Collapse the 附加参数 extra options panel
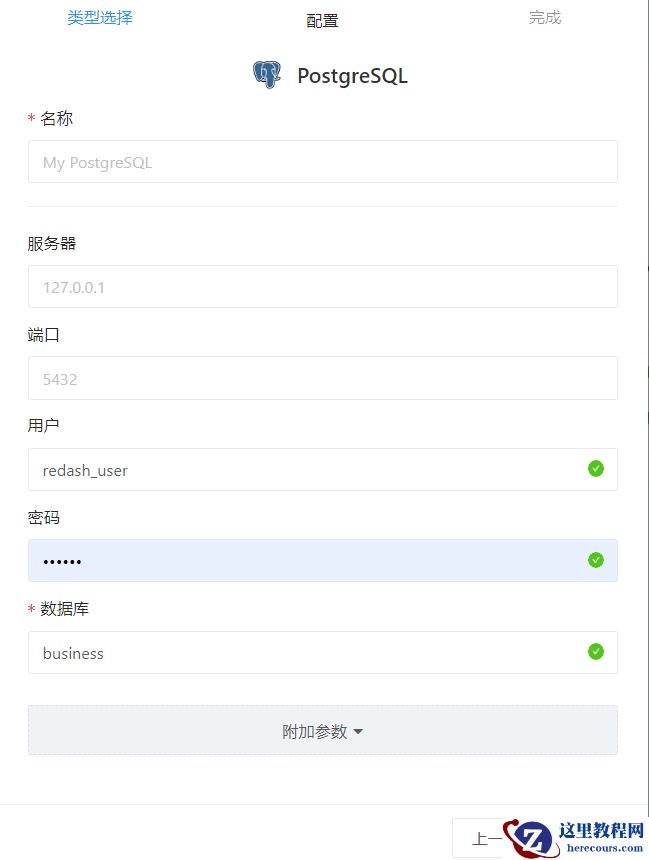This screenshot has width=649, height=860. [324, 731]
